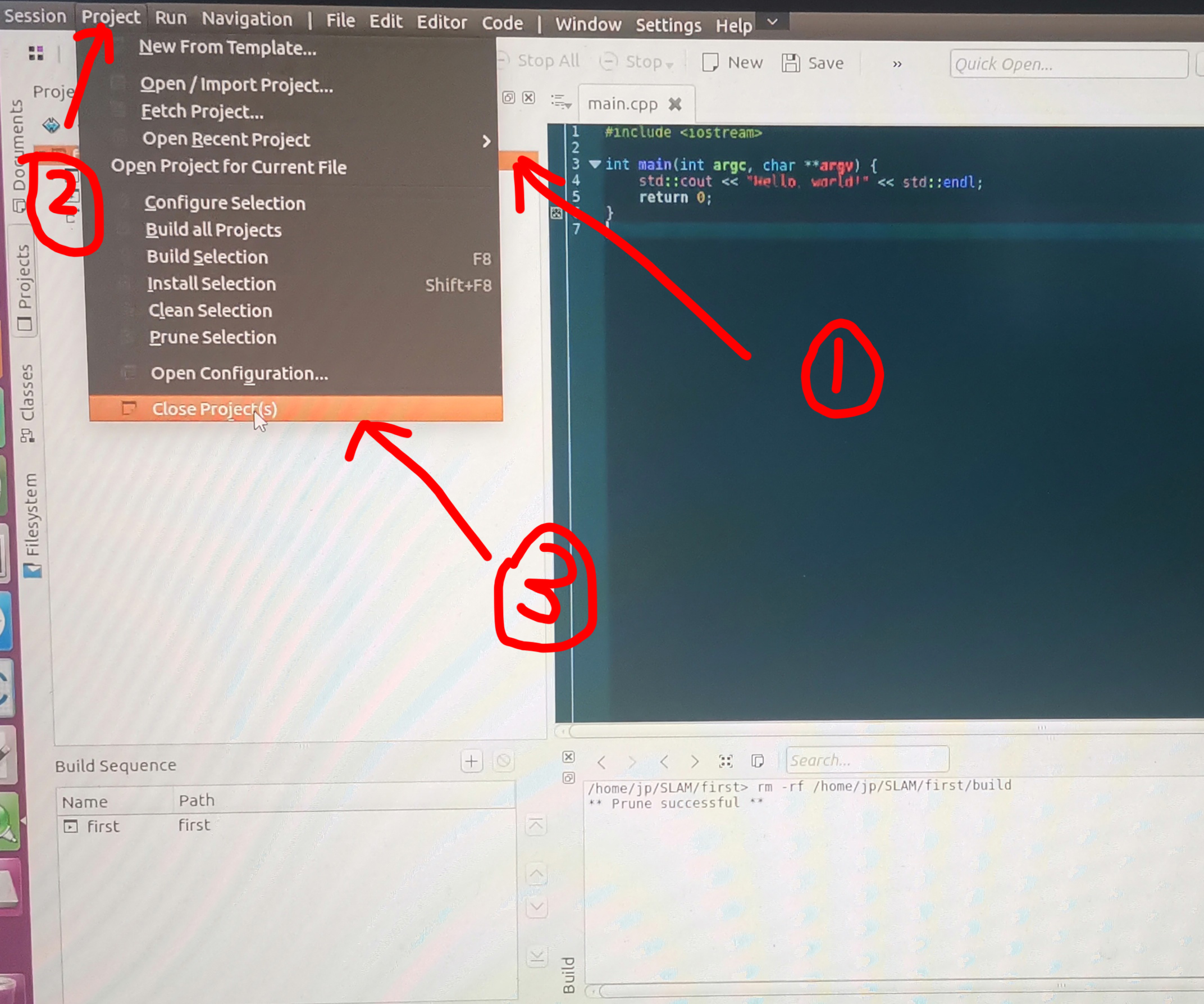Open the toolbar overflow chevron
The width and height of the screenshot is (1204, 1004).
(897, 63)
